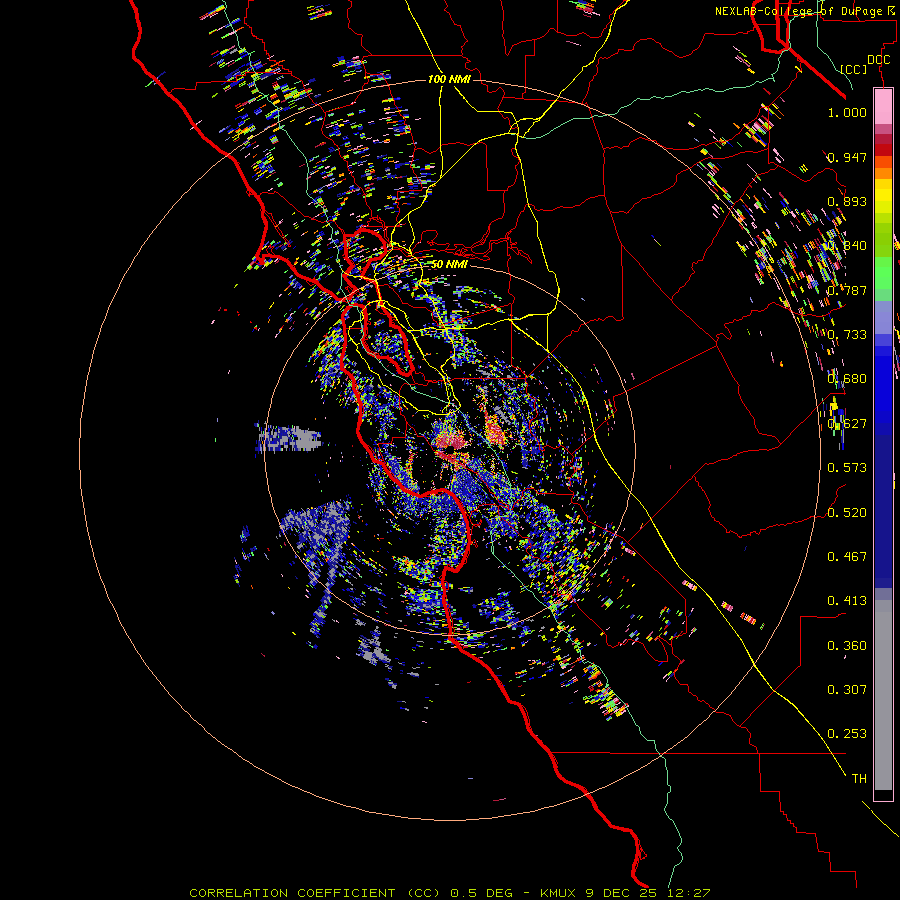Select the 0.520 scale value
The height and width of the screenshot is (900, 900).
pos(847,513)
